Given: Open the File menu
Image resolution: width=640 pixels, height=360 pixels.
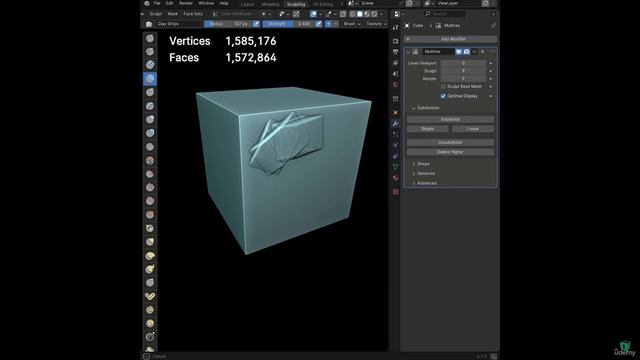Looking at the screenshot, I should [157, 3].
